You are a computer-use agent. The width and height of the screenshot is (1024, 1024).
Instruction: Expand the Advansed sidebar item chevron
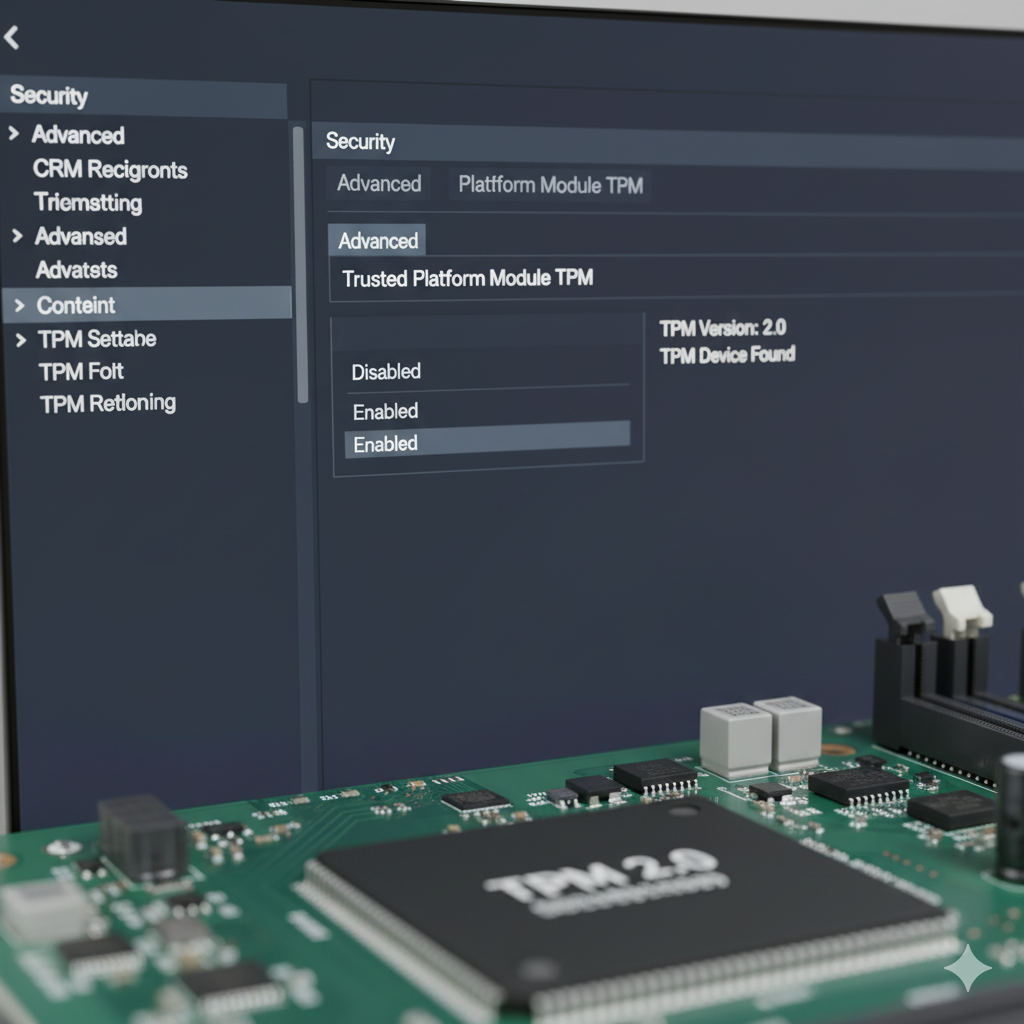tap(17, 236)
